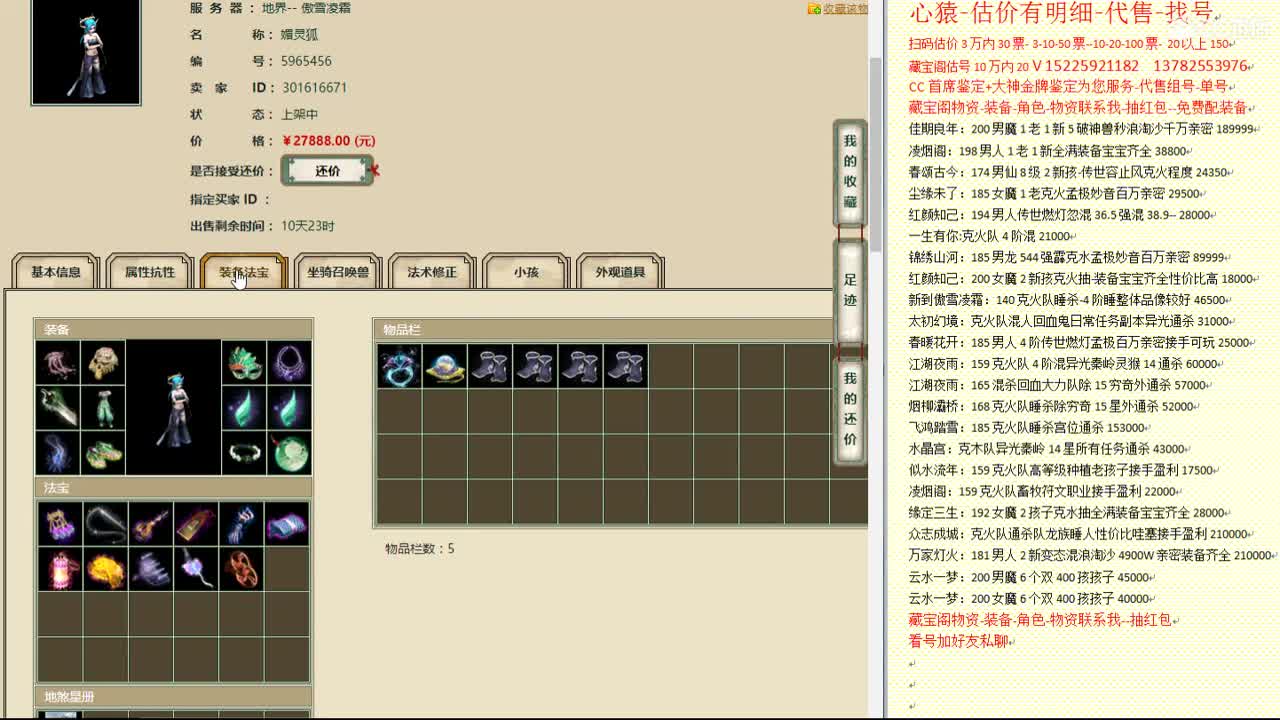Click the green sword weapon icon
Viewport: 1280px width, 720px height.
click(x=58, y=408)
